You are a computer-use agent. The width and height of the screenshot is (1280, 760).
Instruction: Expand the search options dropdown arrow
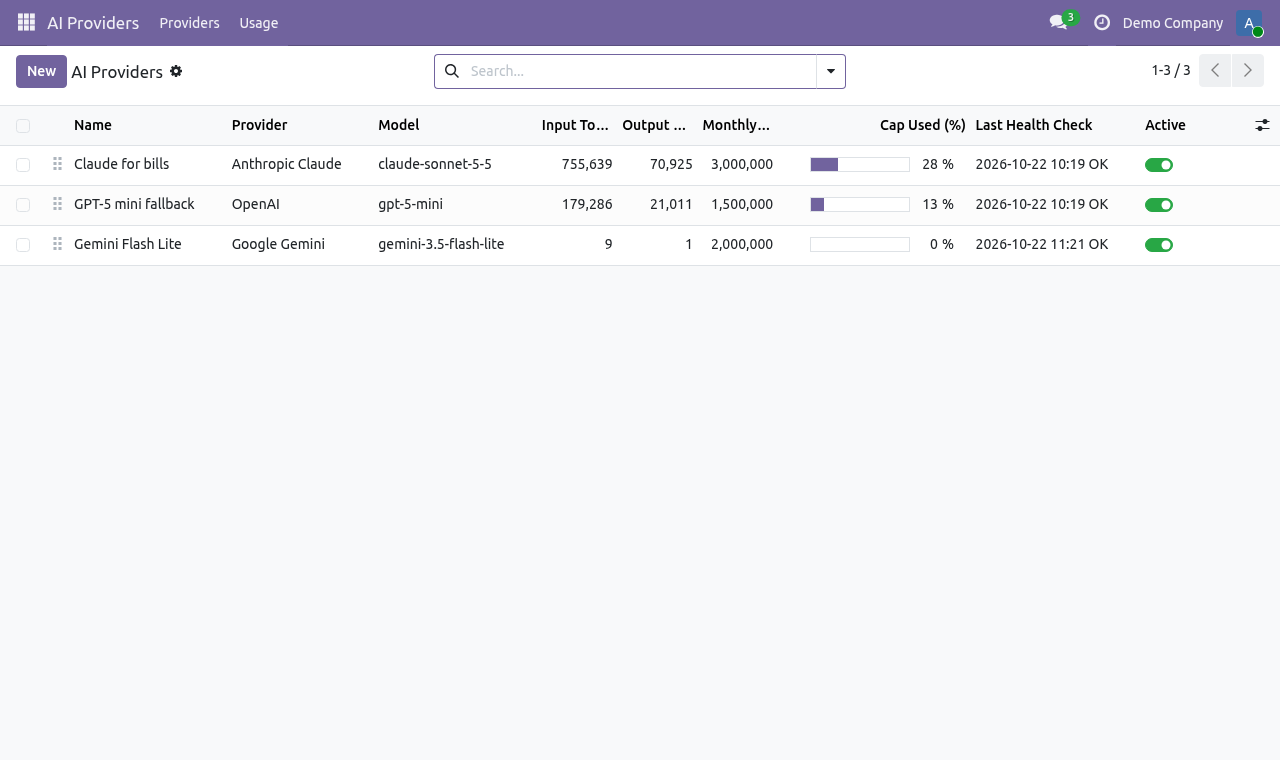tap(831, 71)
